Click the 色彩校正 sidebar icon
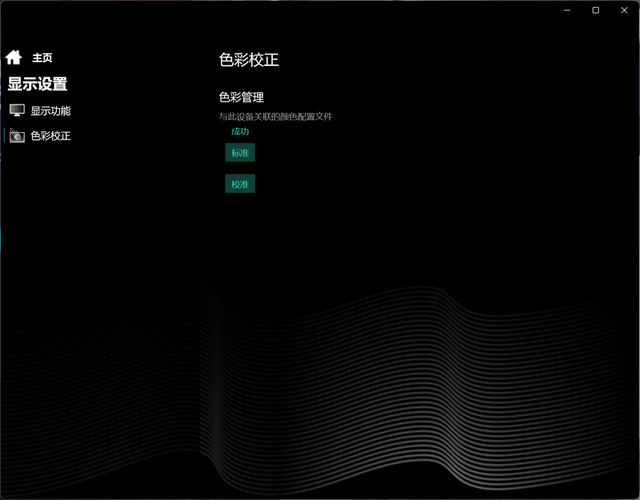Viewport: 640px width, 500px height. pyautogui.click(x=17, y=136)
